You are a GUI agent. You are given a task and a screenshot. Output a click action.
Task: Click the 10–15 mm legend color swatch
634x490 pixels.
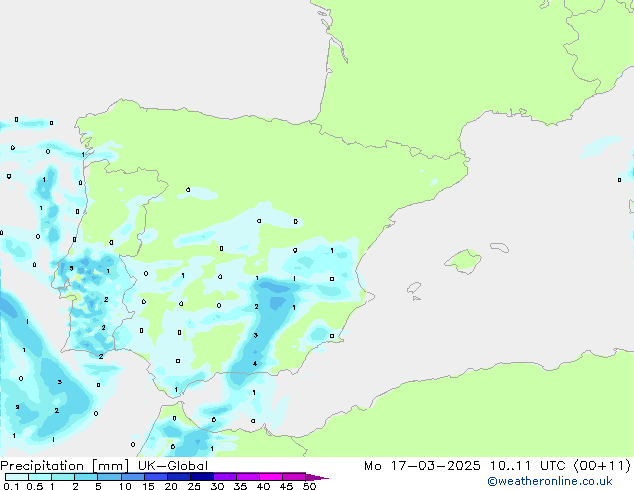(133, 477)
